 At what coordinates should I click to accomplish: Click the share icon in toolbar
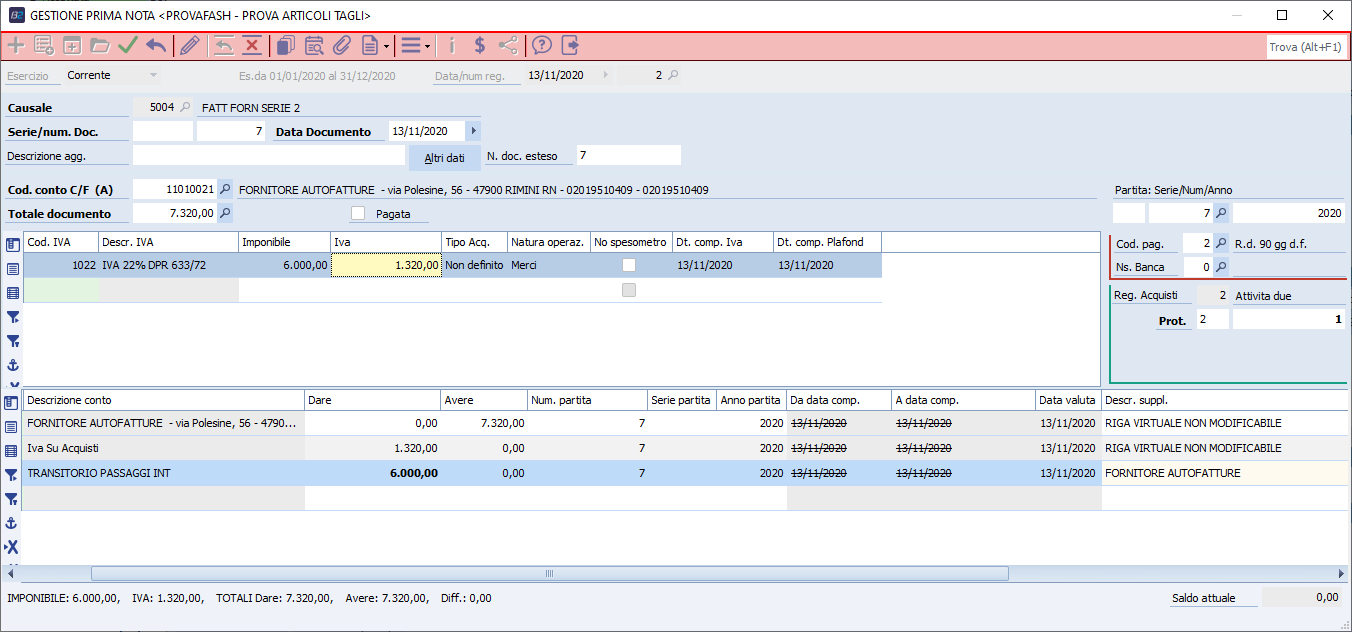point(508,45)
